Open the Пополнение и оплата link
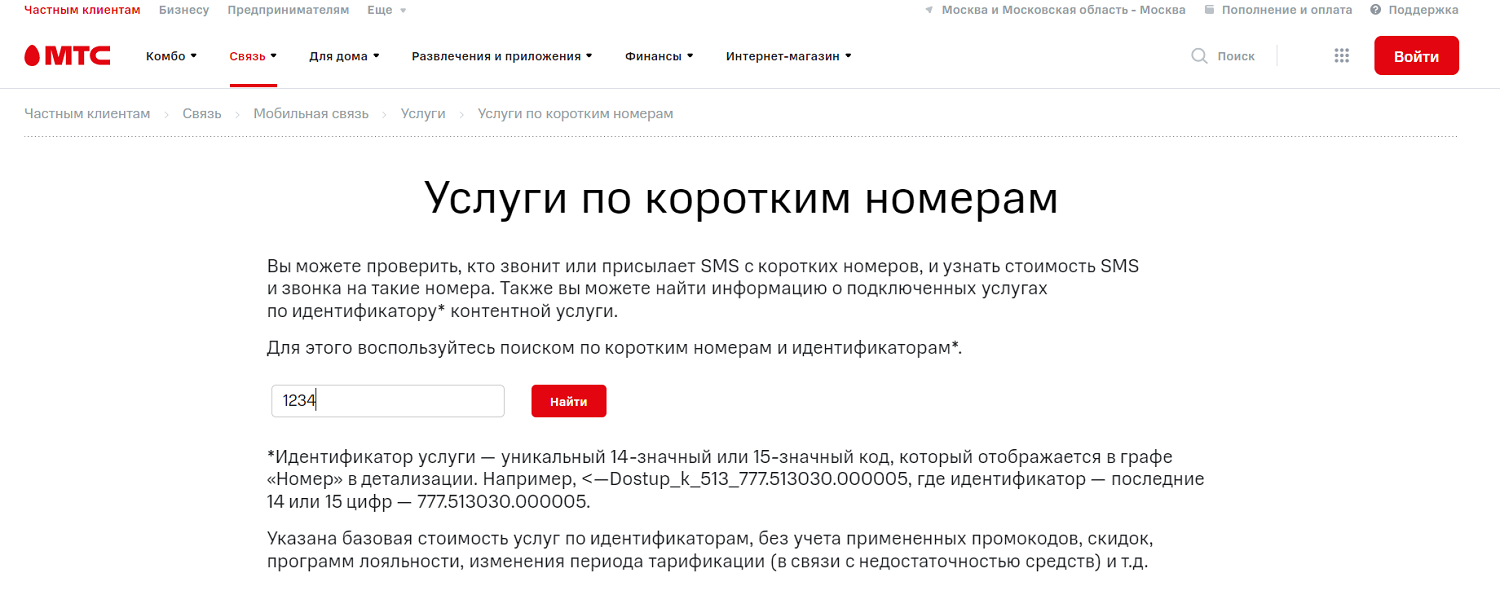The image size is (1500, 595). click(1286, 10)
